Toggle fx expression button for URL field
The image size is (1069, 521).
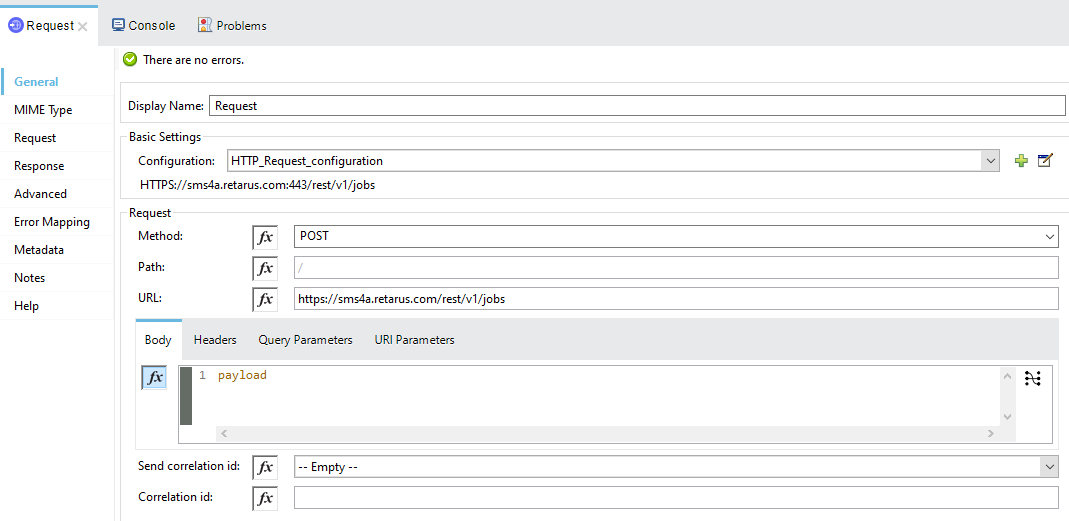(265, 299)
